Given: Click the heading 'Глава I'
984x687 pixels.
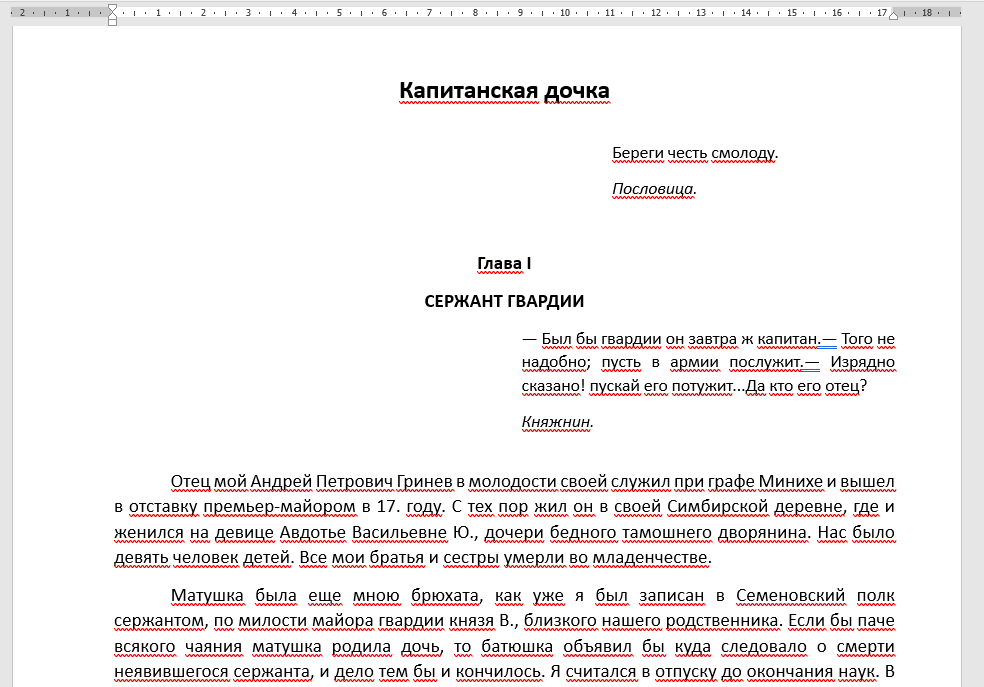Looking at the screenshot, I should (x=505, y=264).
